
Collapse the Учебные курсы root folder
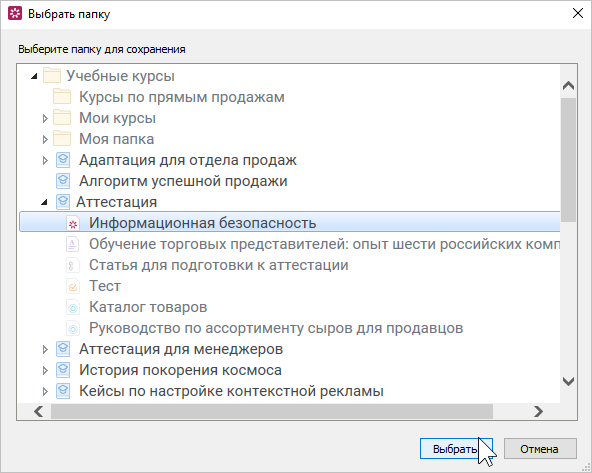click(x=34, y=76)
